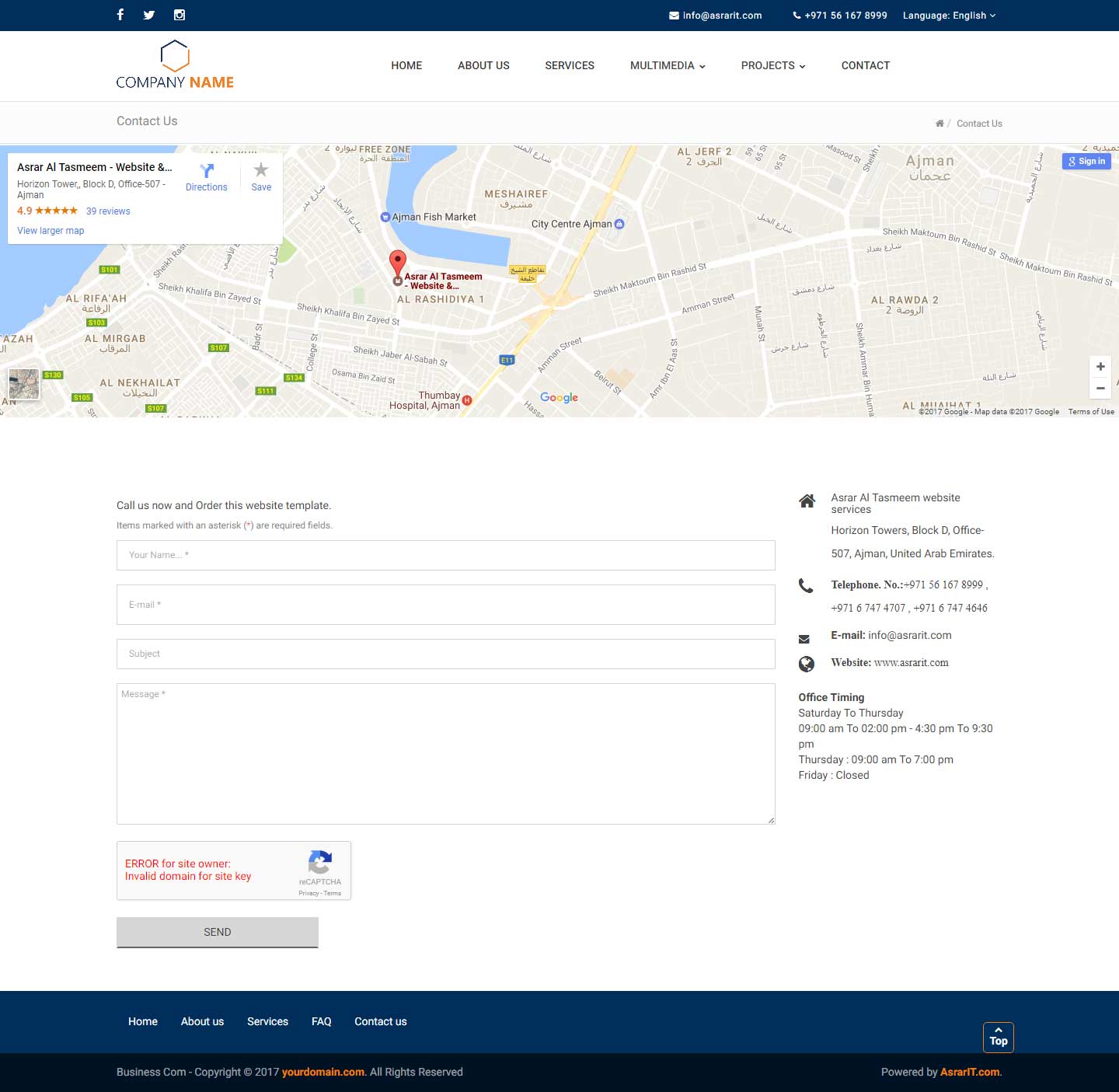This screenshot has height=1092, width=1119.
Task: Open the About Us nav item
Action: [483, 65]
